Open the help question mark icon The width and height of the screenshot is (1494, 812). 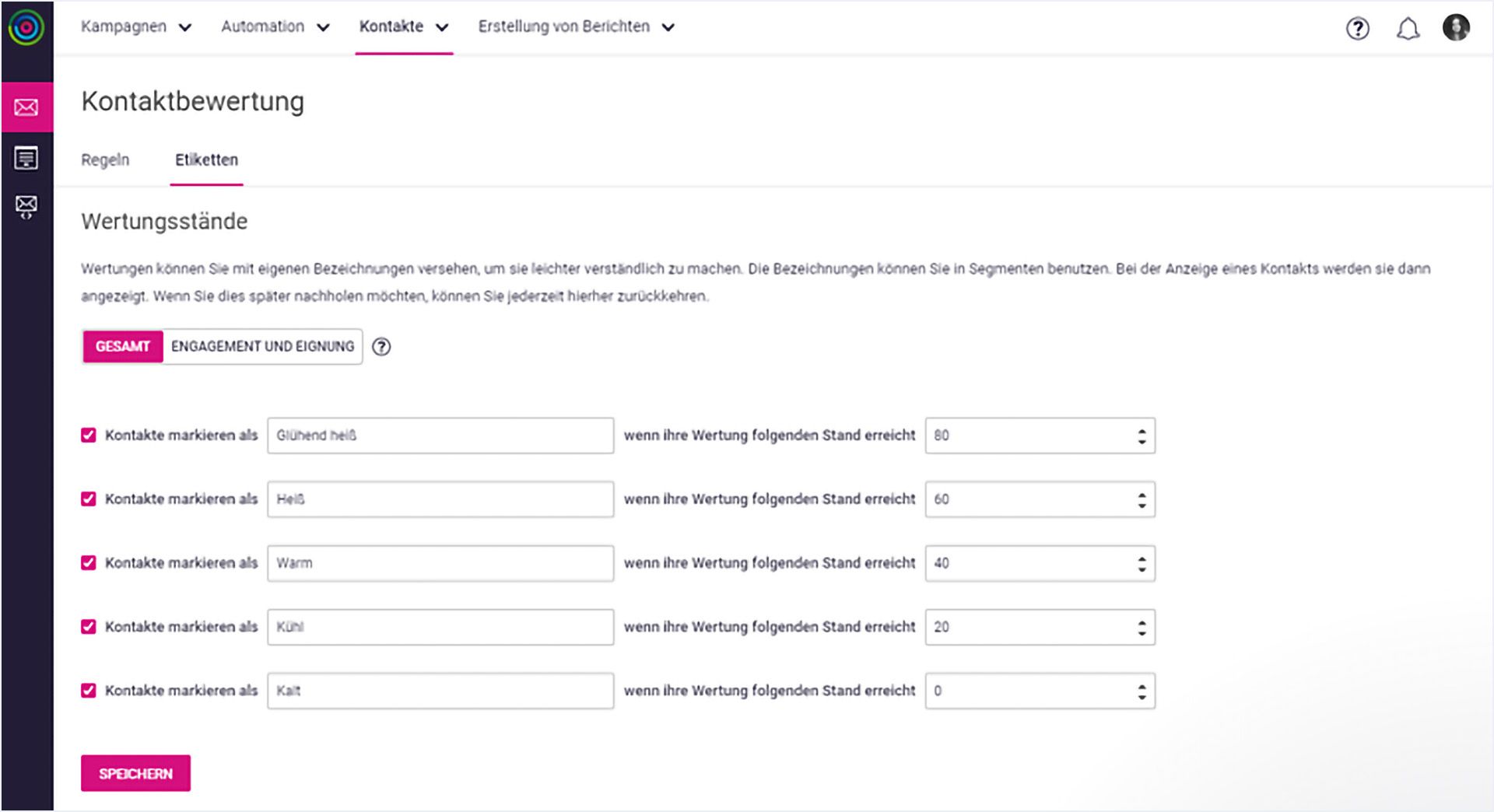pyautogui.click(x=1357, y=29)
